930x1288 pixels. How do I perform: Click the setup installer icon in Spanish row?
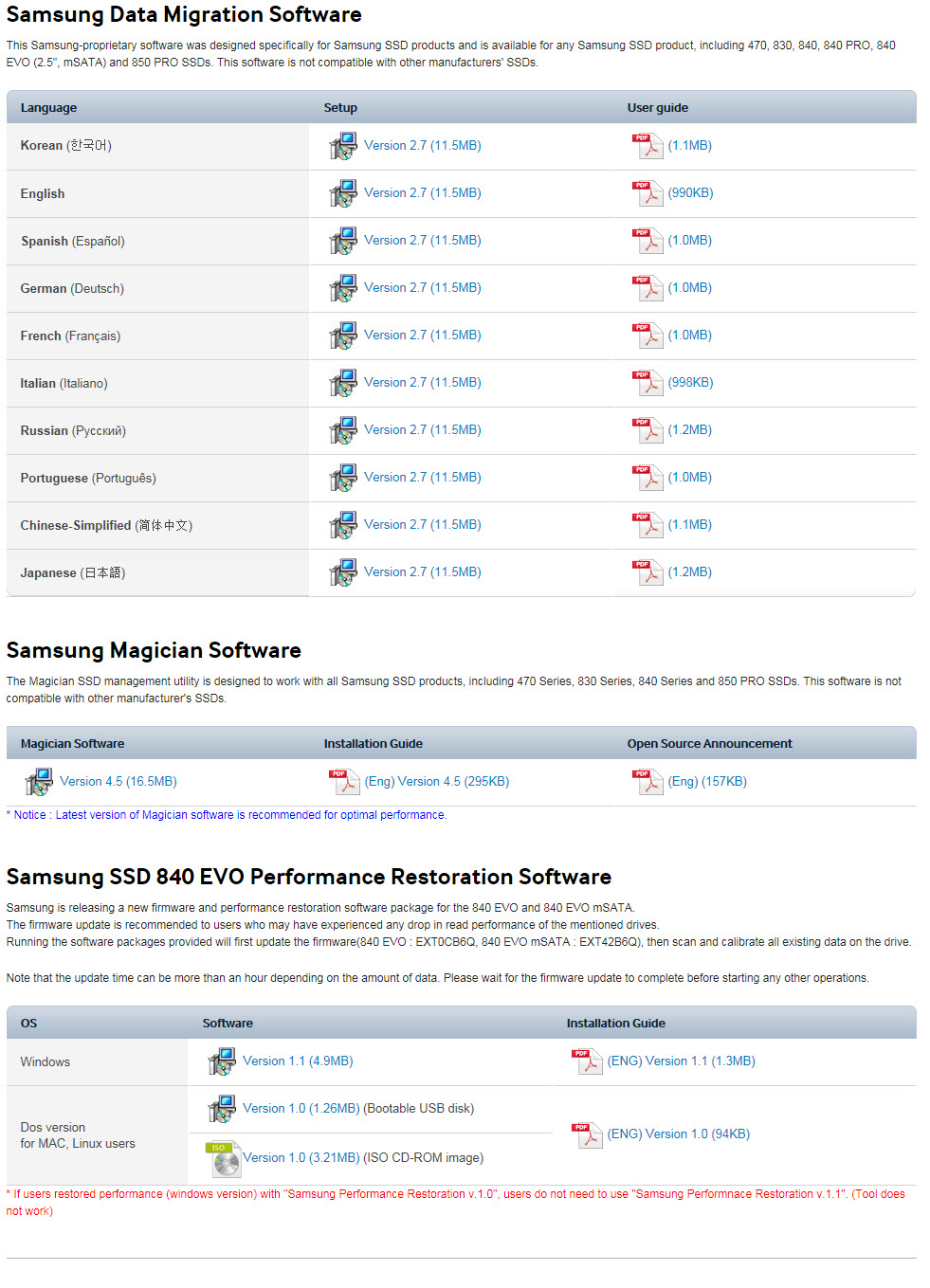click(343, 241)
